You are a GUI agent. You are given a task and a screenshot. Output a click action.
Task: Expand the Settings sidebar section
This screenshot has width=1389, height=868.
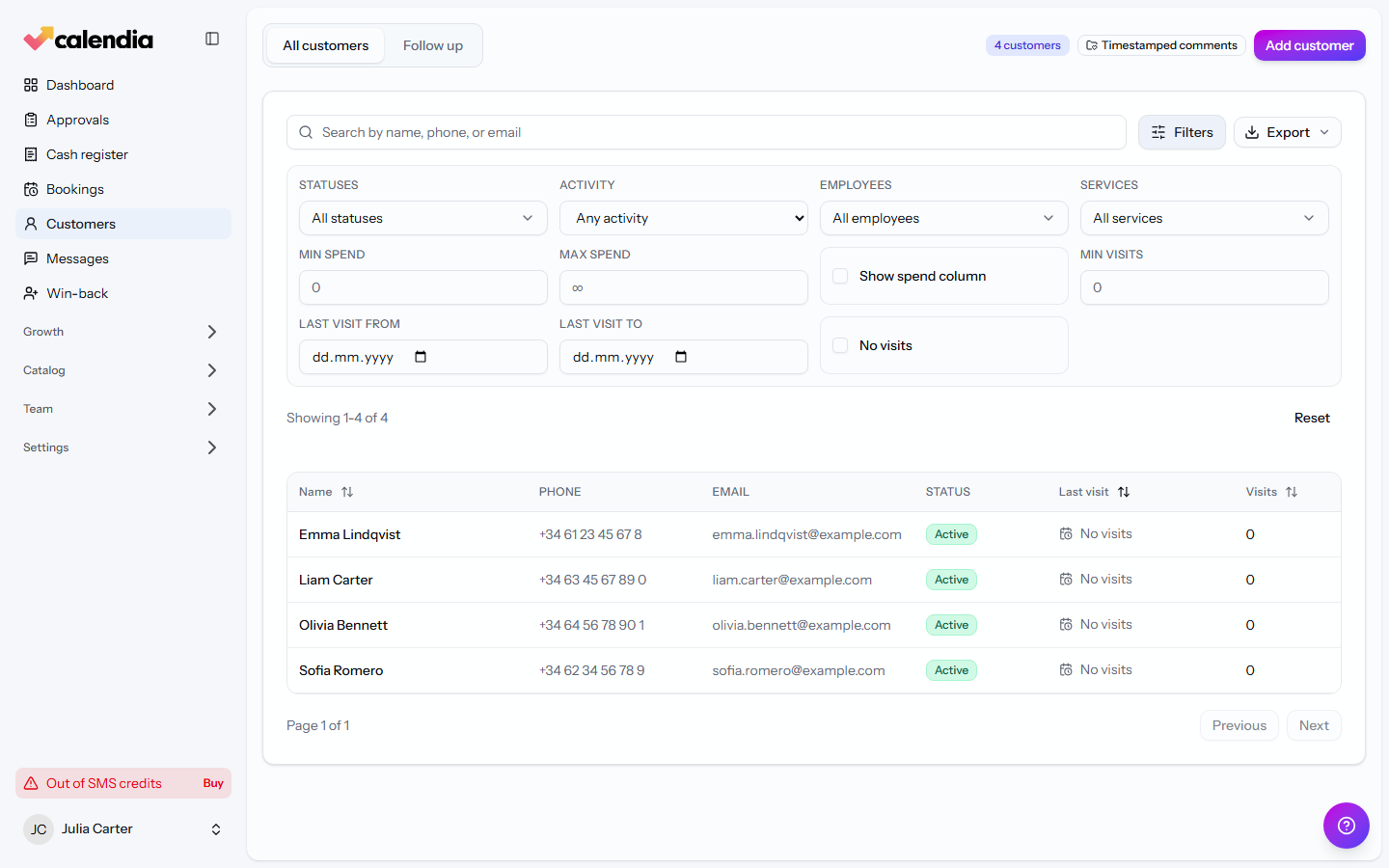(123, 448)
